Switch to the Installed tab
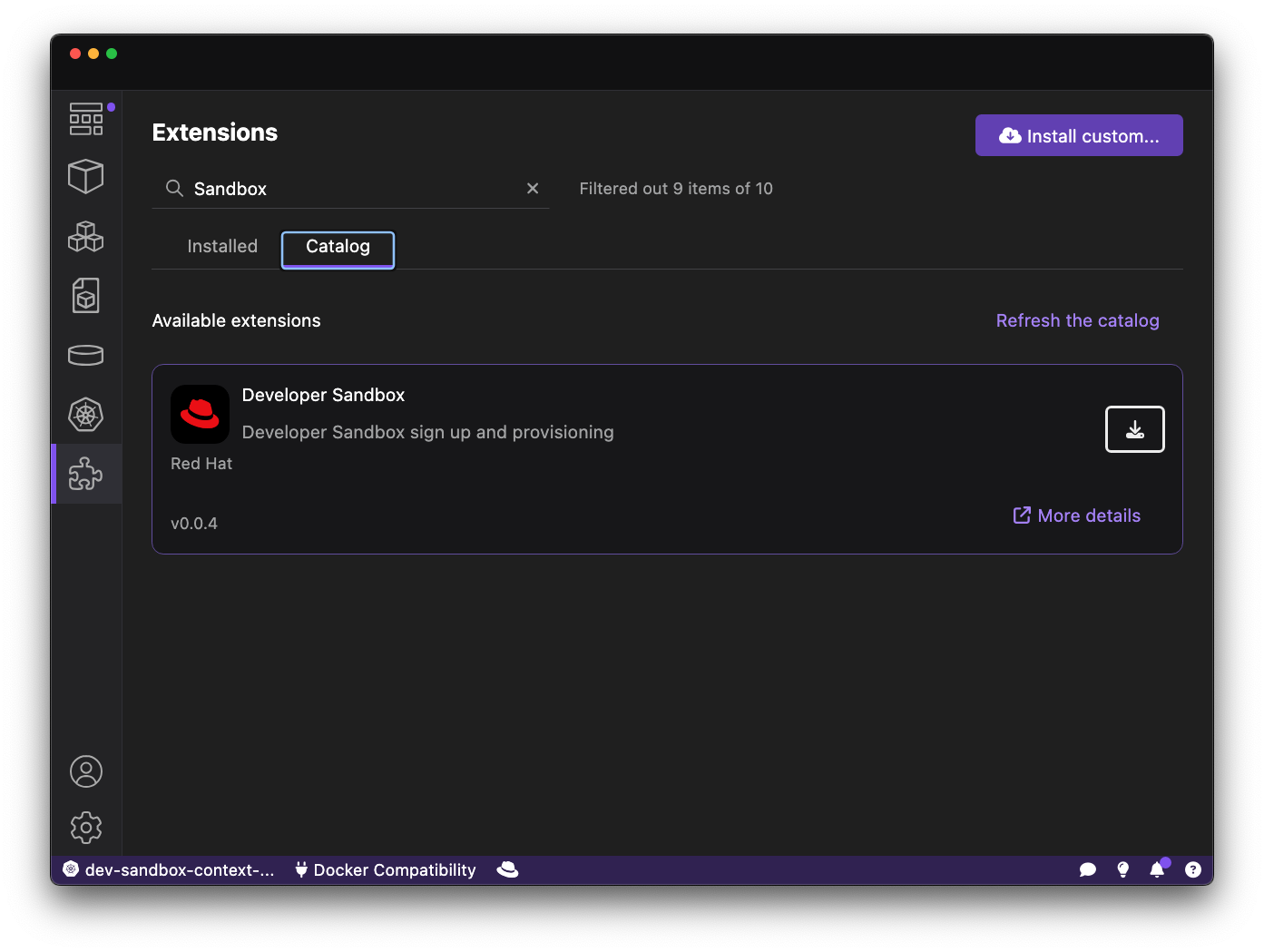The height and width of the screenshot is (952, 1264). (222, 246)
